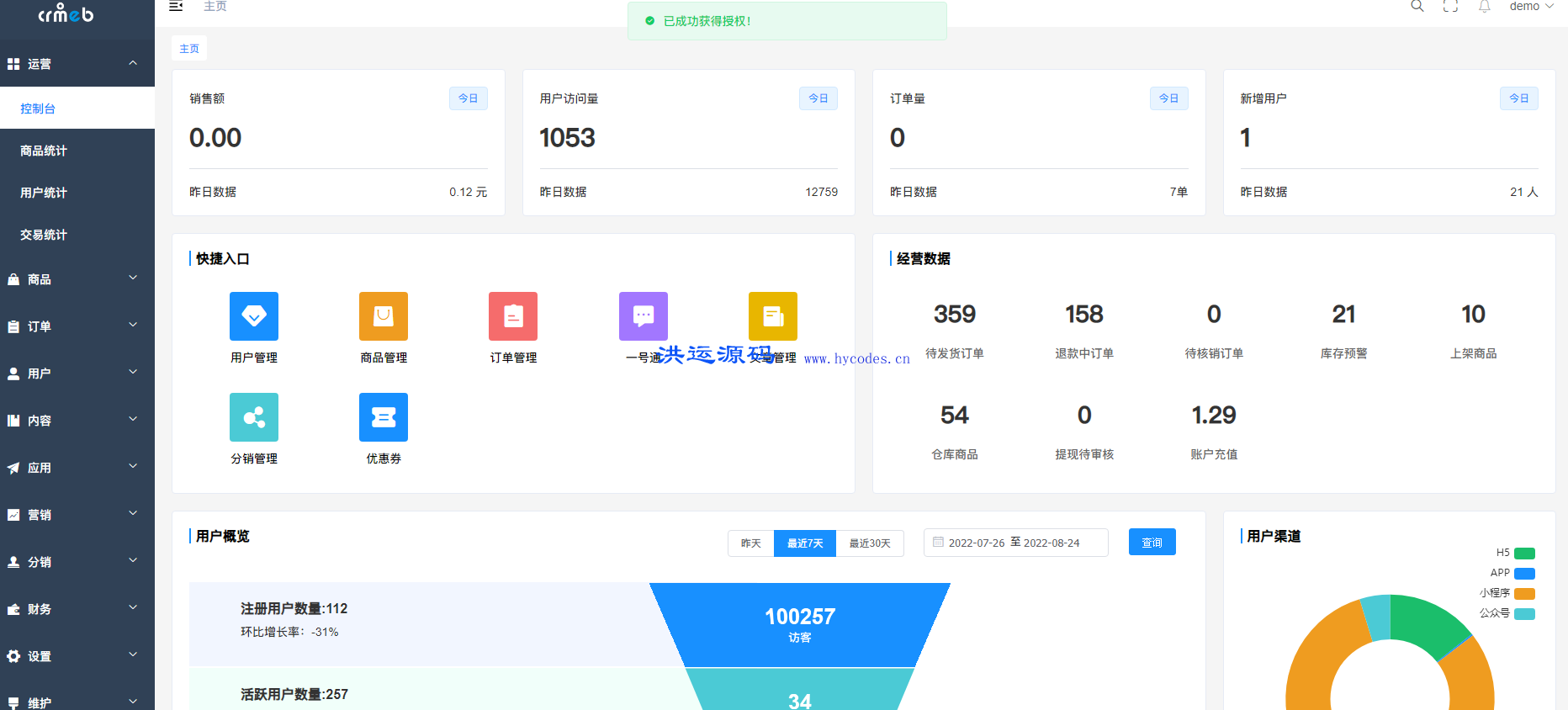Expand the 内容 menu chevron
The height and width of the screenshot is (710, 1568).
(x=133, y=419)
